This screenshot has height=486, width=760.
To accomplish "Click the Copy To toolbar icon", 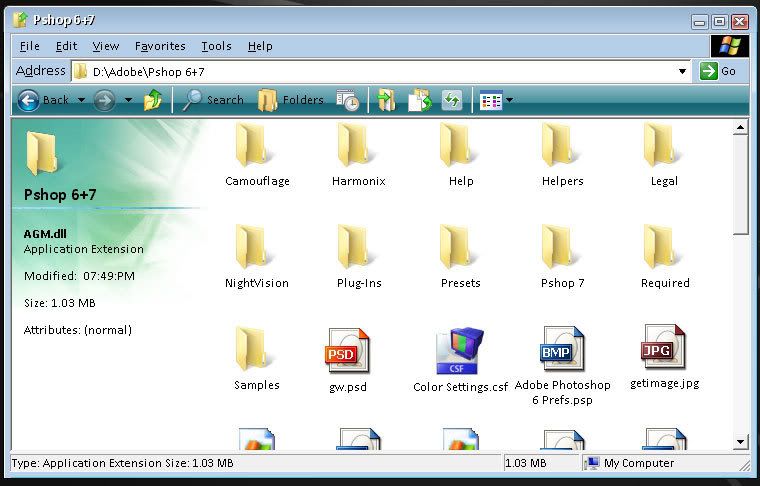I will [419, 100].
